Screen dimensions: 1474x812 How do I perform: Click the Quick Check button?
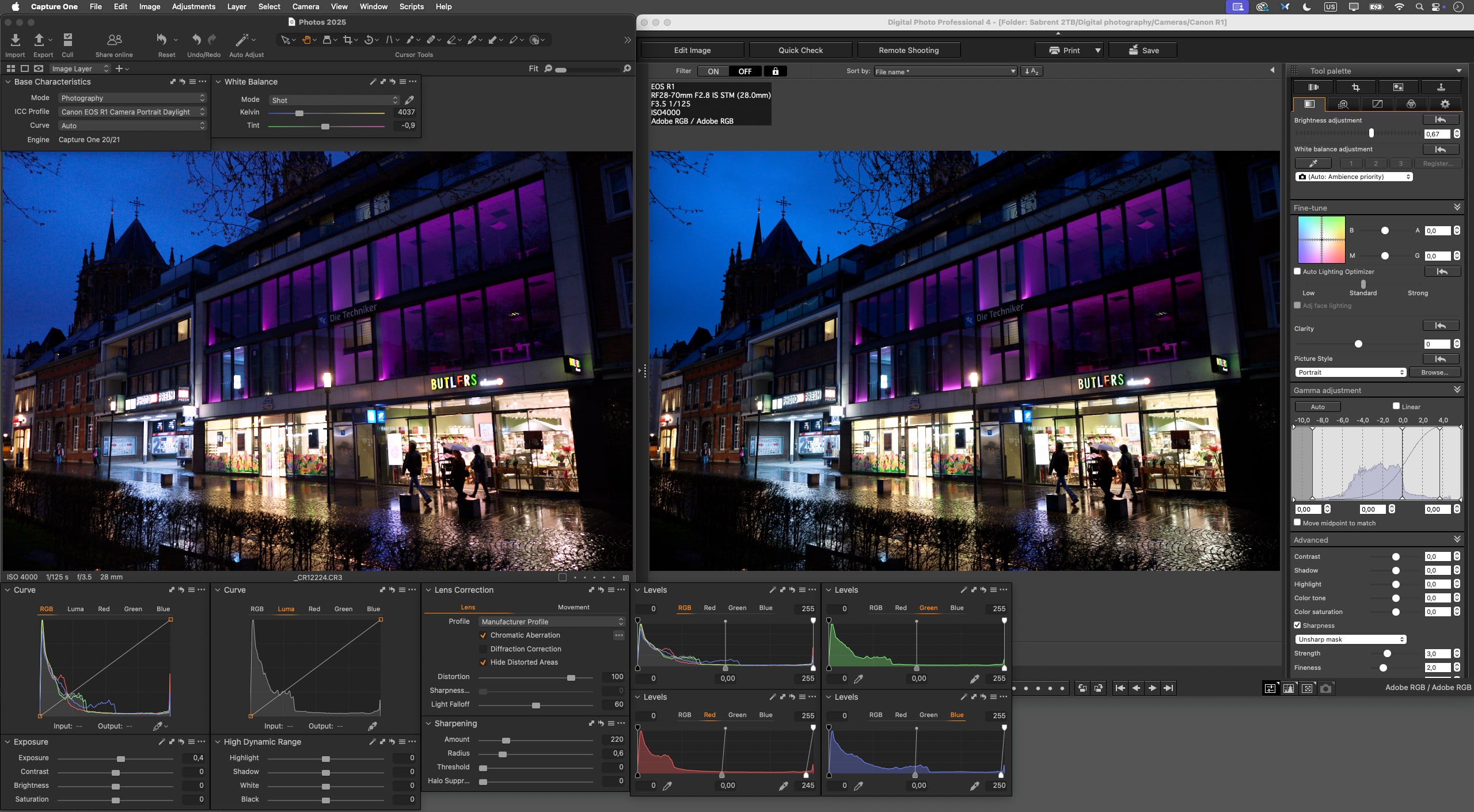pos(800,50)
